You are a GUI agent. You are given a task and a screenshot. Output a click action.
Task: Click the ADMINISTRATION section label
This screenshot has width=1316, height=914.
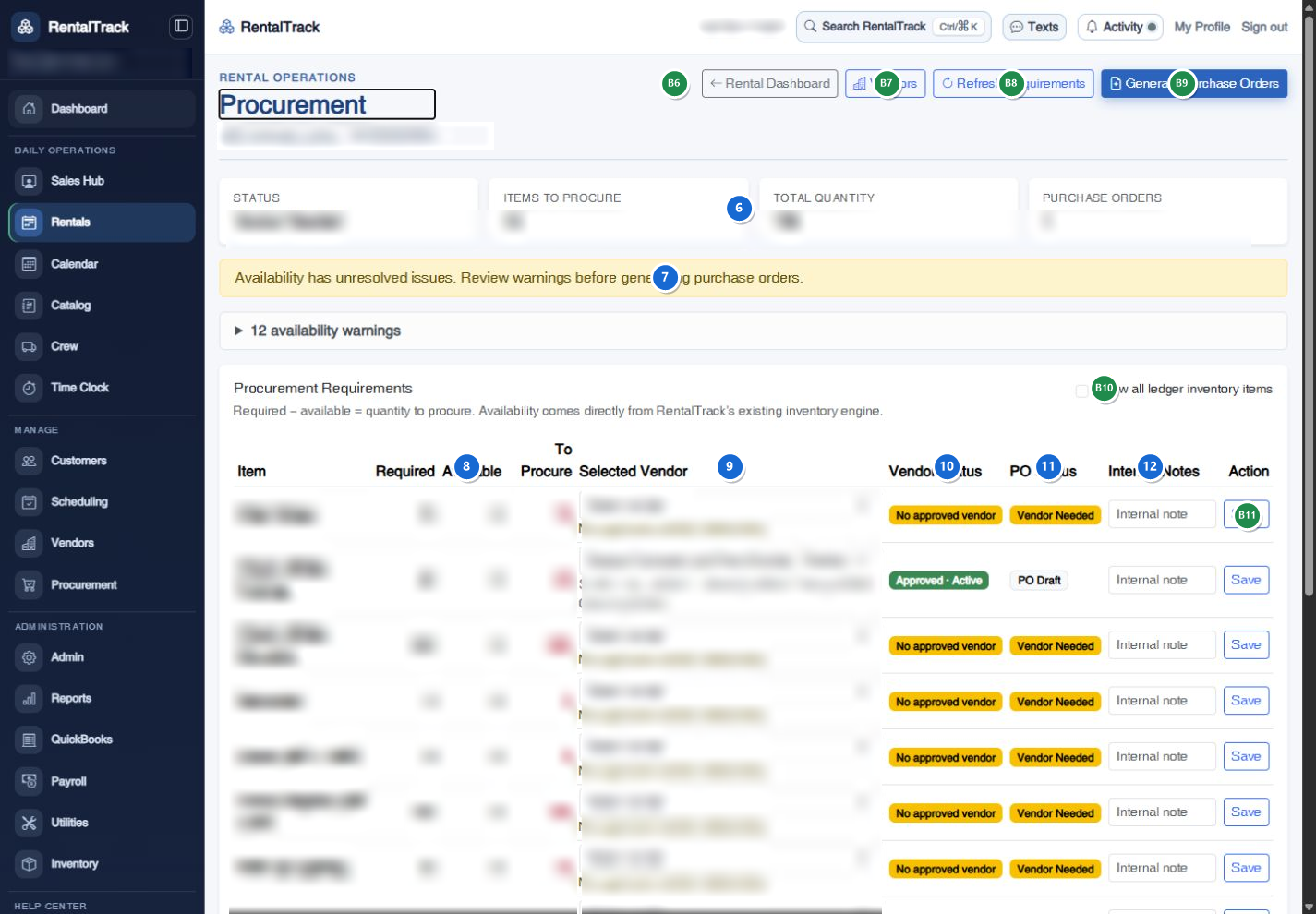58,627
